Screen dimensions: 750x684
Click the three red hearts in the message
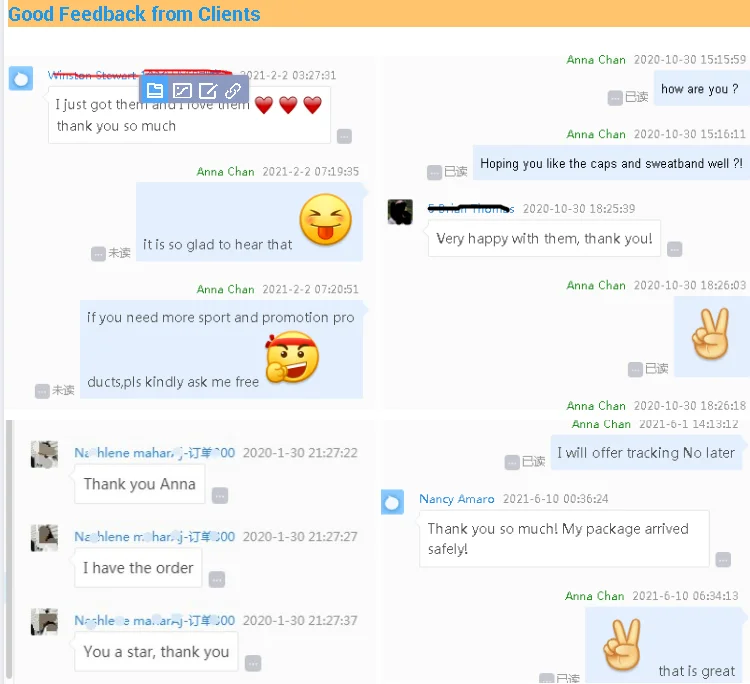(288, 105)
